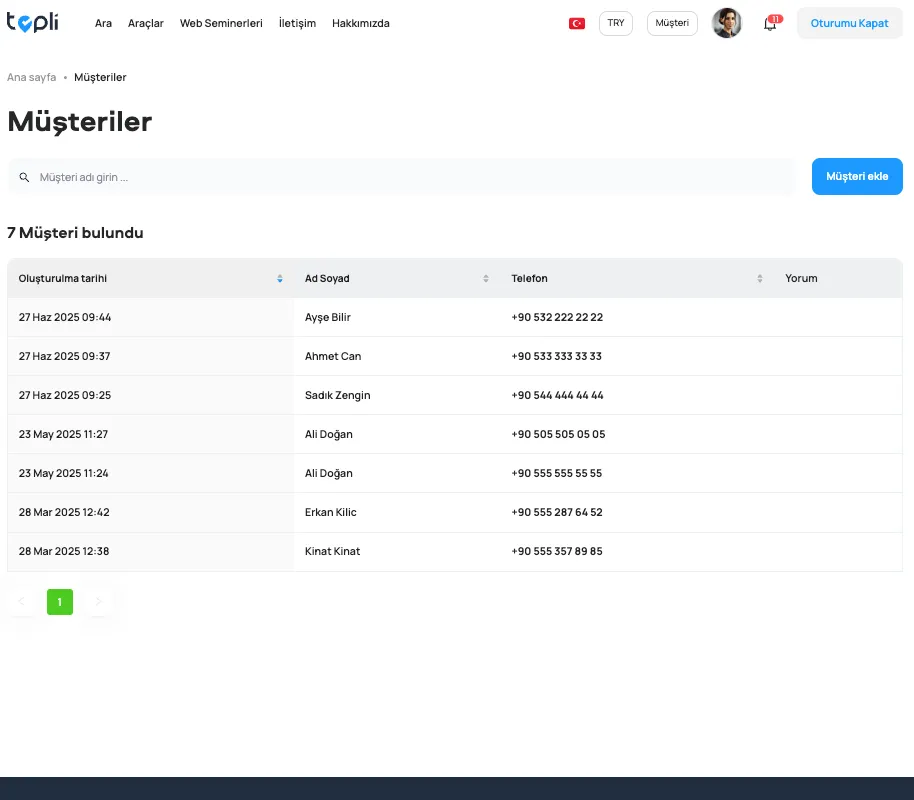
Task: Go to Ana sayfa breadcrumb
Action: pos(31,78)
